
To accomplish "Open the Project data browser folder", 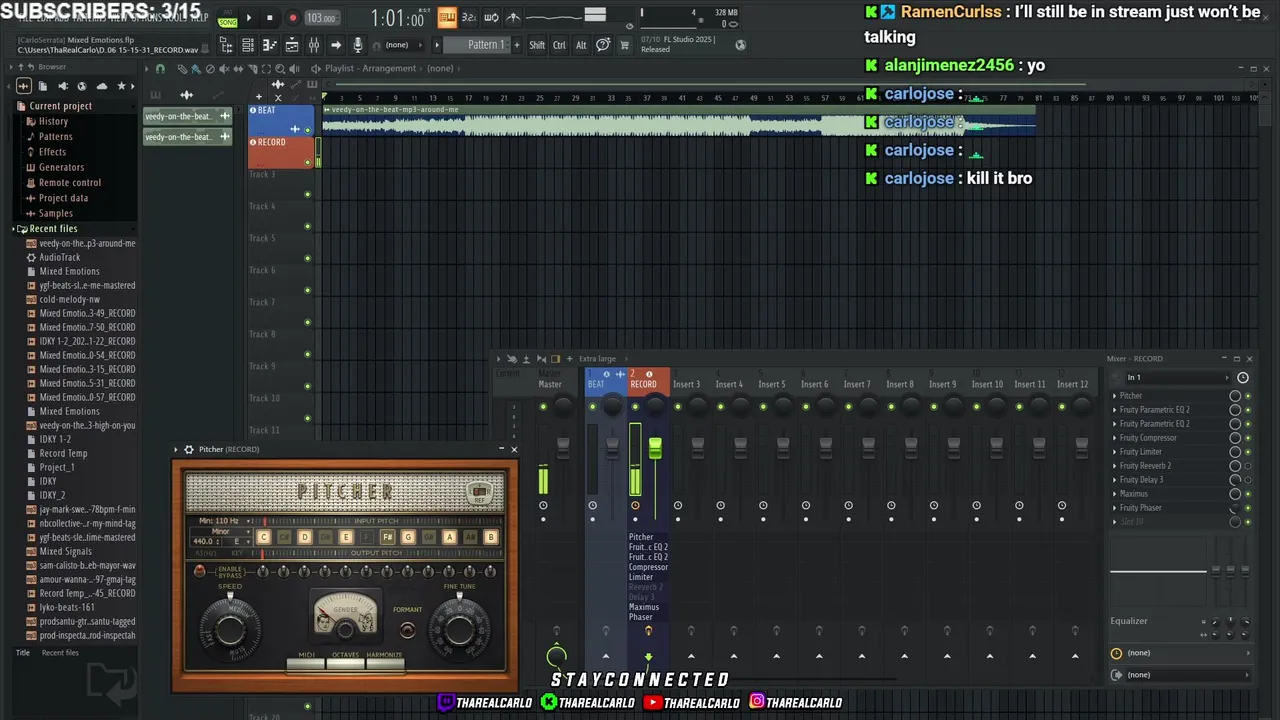I will 63,198.
